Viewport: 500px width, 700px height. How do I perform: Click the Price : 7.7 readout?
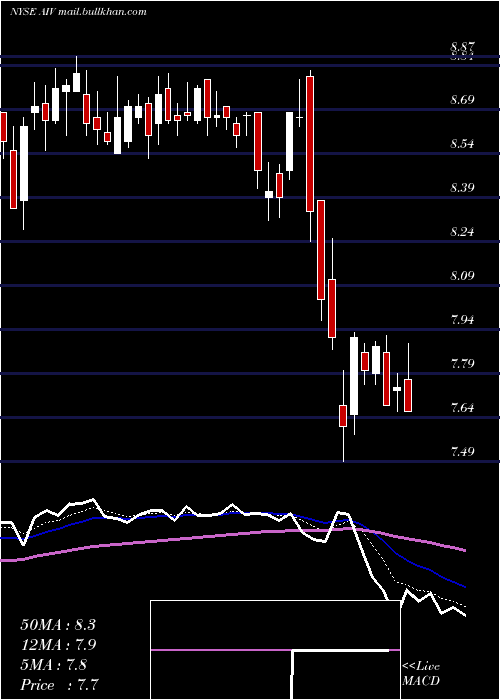click(59, 685)
